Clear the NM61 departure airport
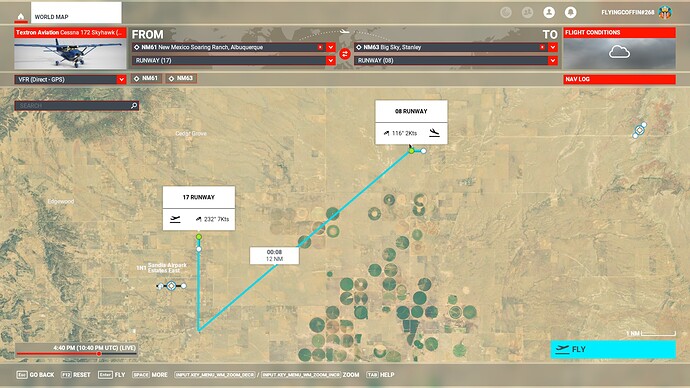690x388 pixels. pos(320,47)
